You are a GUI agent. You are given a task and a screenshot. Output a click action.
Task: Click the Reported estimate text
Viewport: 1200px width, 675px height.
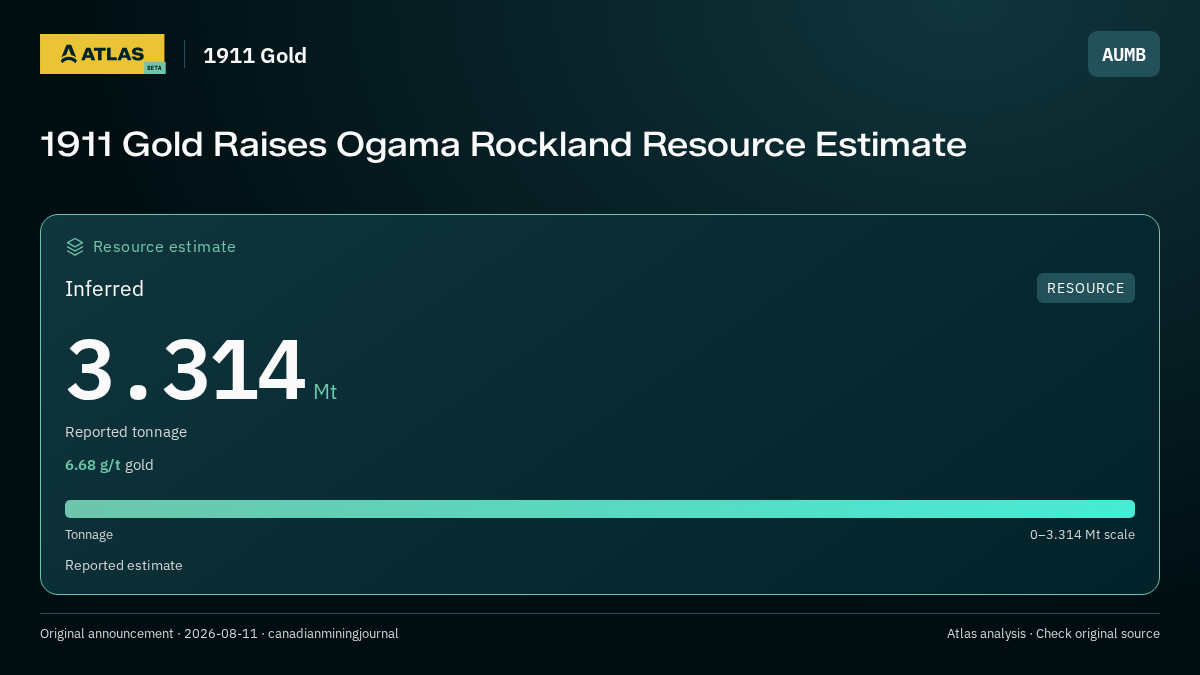[124, 565]
